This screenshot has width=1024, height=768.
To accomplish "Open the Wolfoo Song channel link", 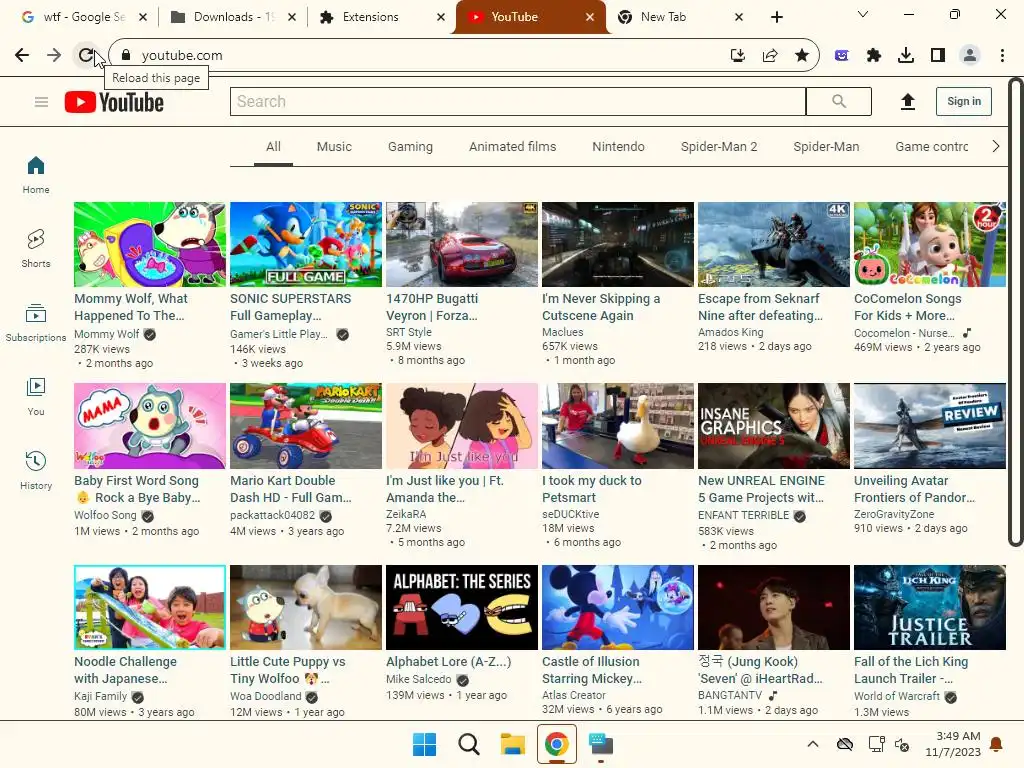I will click(x=105, y=515).
